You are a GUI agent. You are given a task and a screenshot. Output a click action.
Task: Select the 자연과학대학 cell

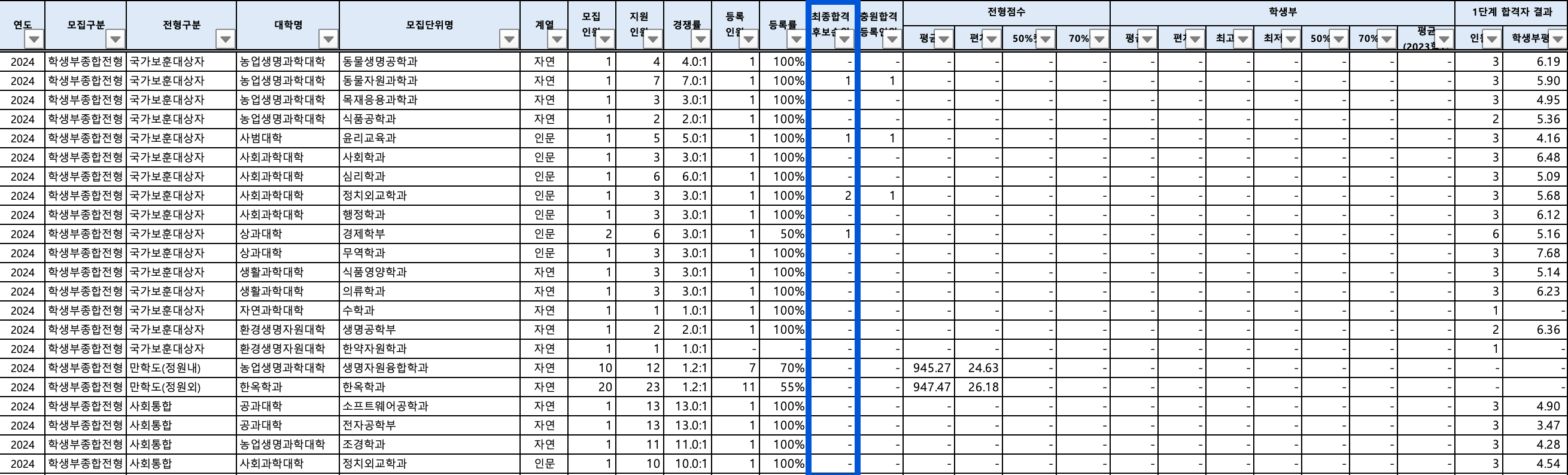click(x=288, y=311)
